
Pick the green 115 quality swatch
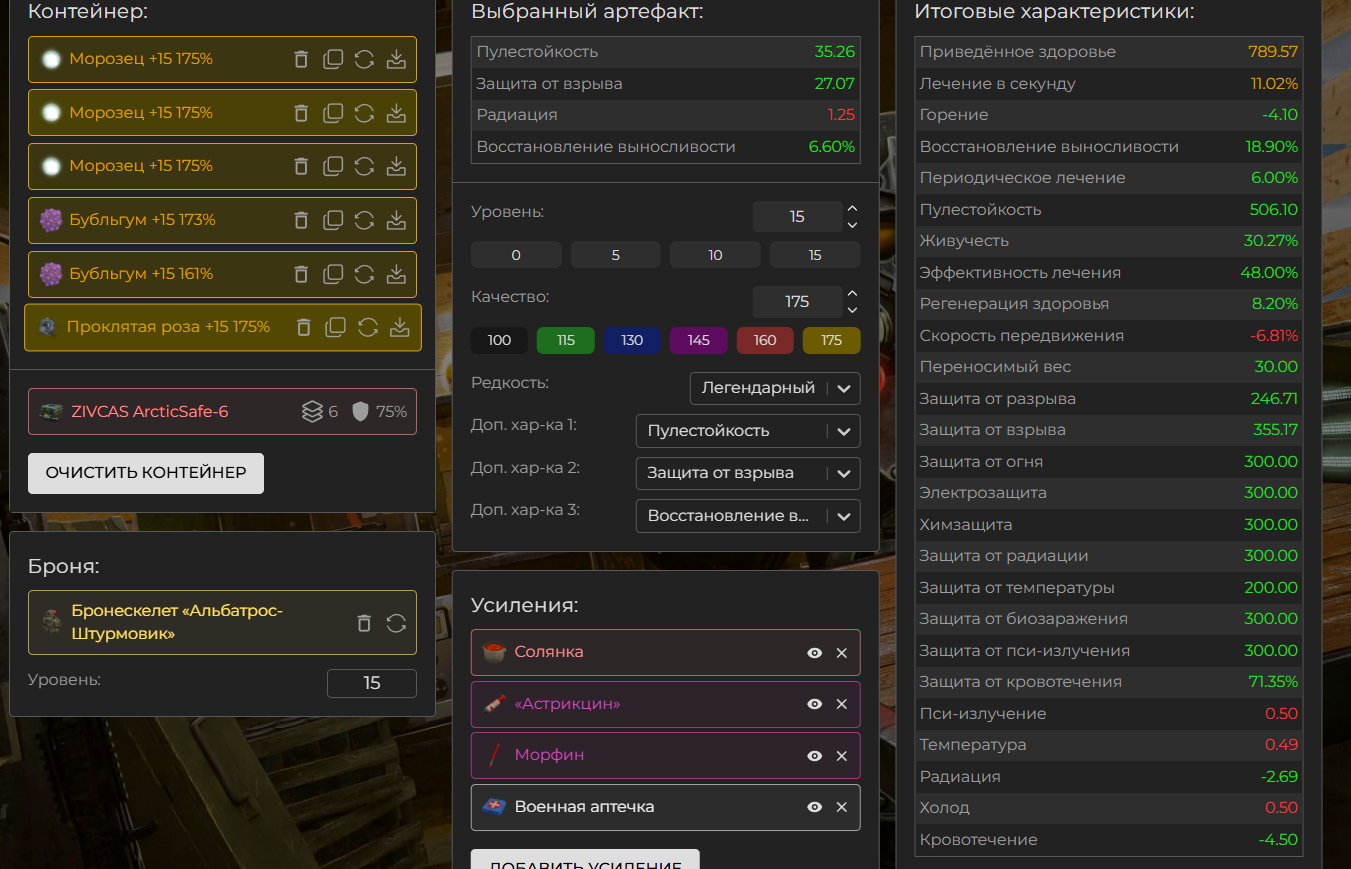tap(565, 340)
